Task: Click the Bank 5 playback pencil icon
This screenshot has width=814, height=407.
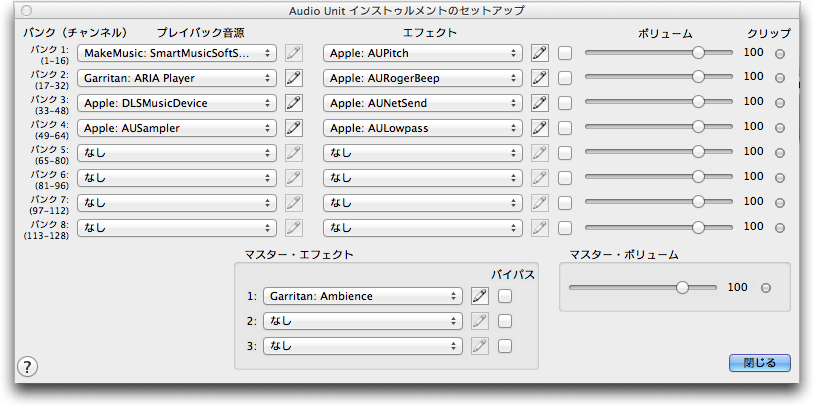Action: (x=294, y=153)
